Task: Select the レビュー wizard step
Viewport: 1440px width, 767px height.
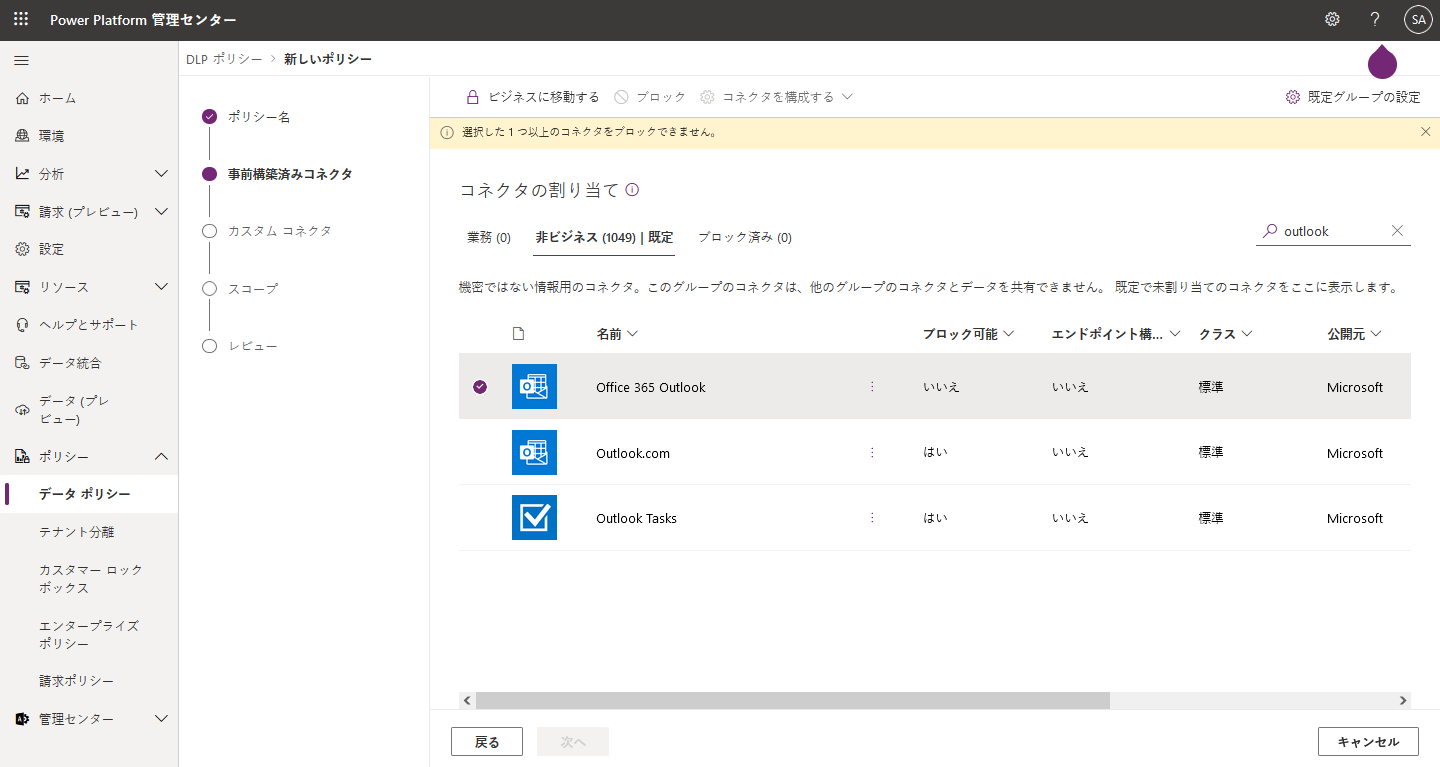Action: [252, 346]
